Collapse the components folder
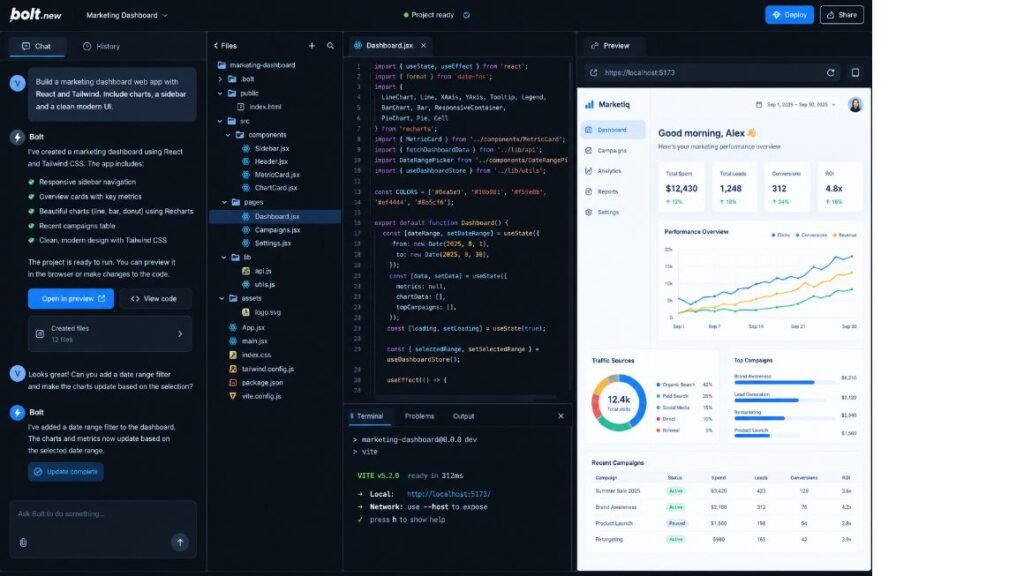The image size is (1024, 576). tap(228, 135)
